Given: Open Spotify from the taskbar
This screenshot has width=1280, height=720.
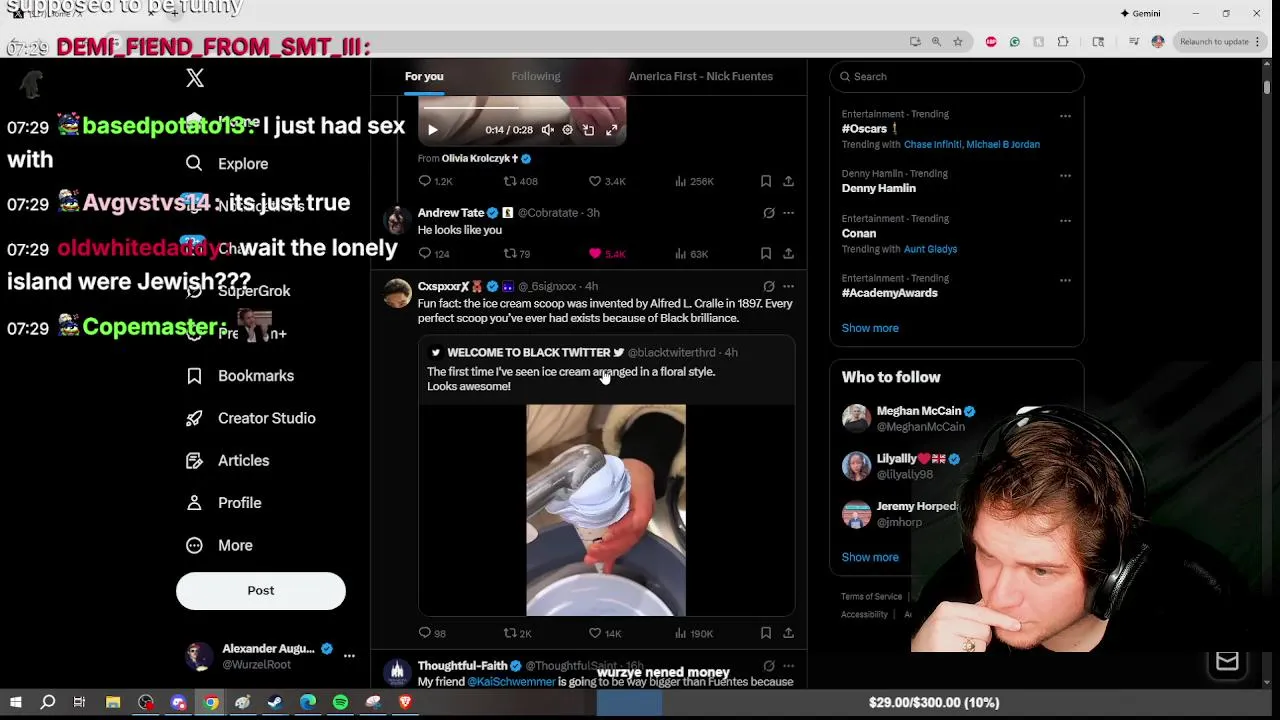Looking at the screenshot, I should click(340, 702).
